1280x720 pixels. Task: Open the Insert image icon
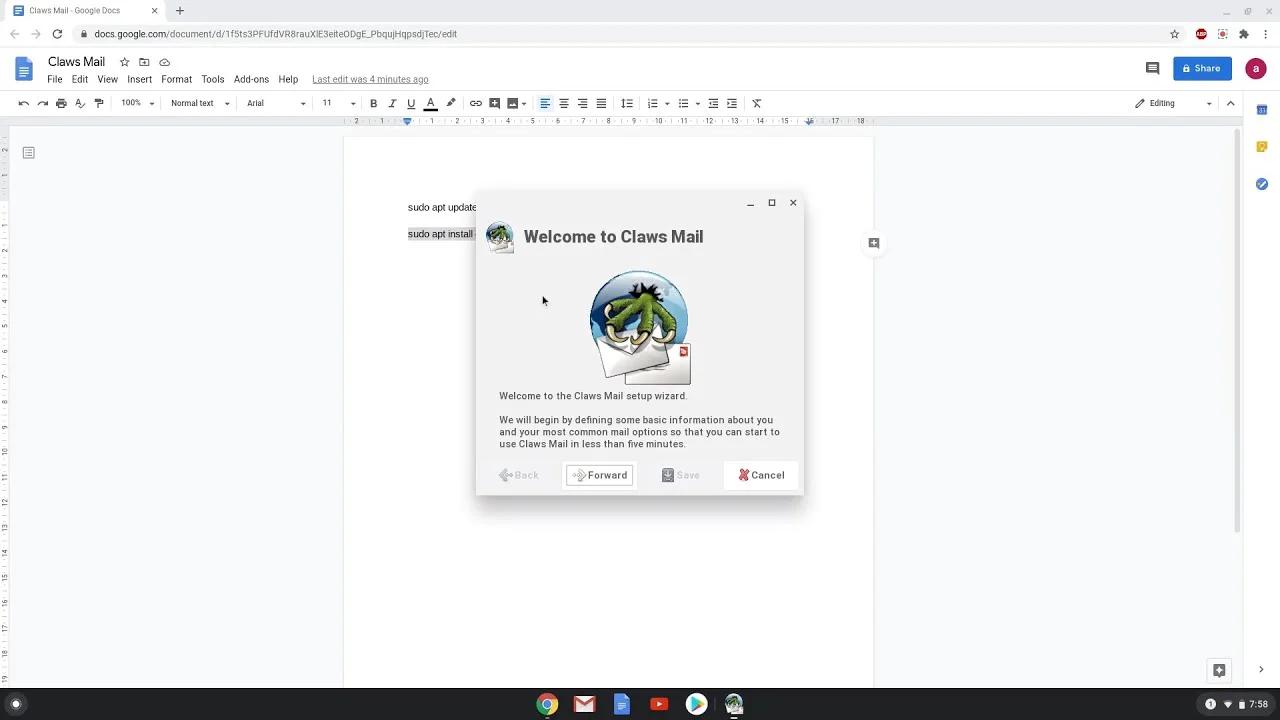pyautogui.click(x=511, y=103)
